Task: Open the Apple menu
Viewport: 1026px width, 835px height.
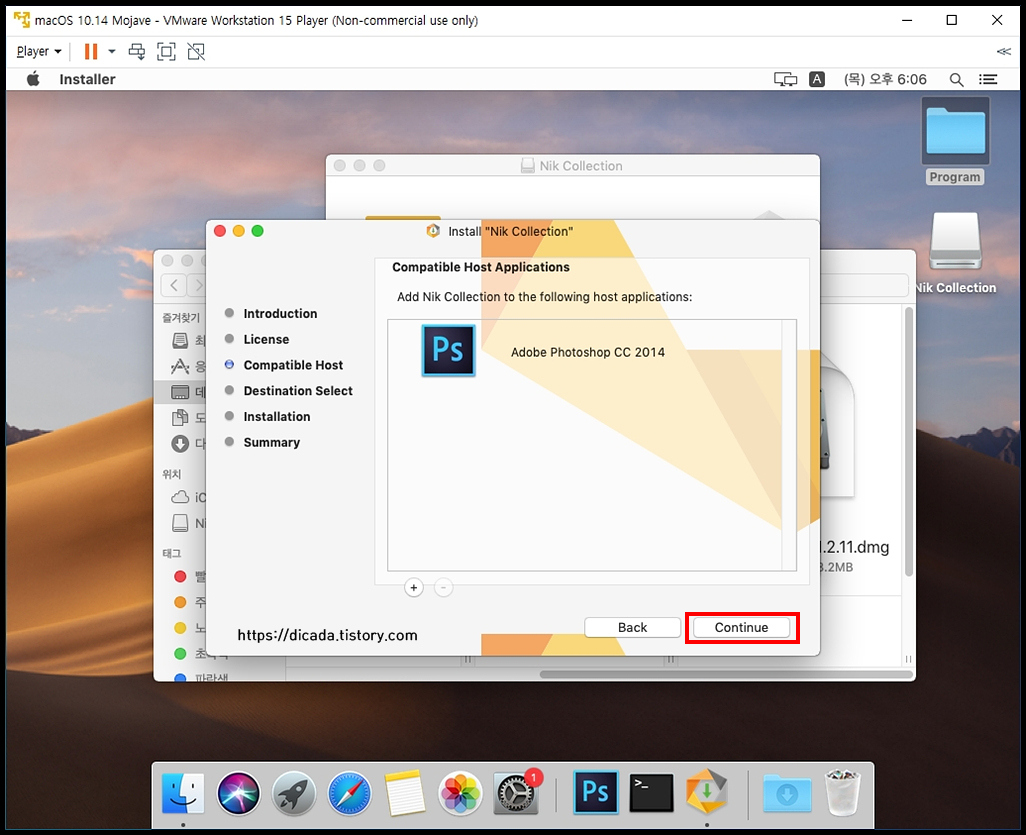Action: pos(33,79)
